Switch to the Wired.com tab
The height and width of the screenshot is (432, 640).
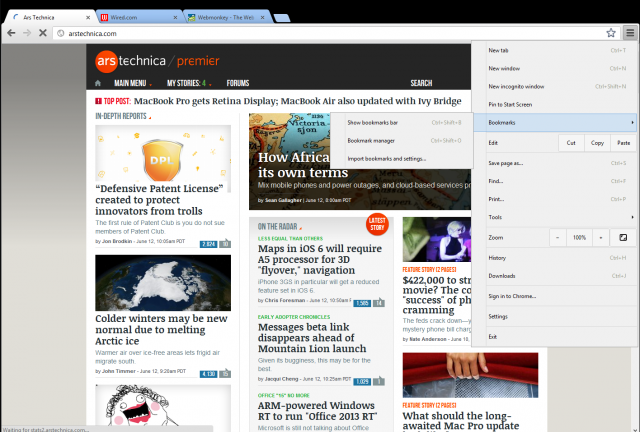(139, 18)
